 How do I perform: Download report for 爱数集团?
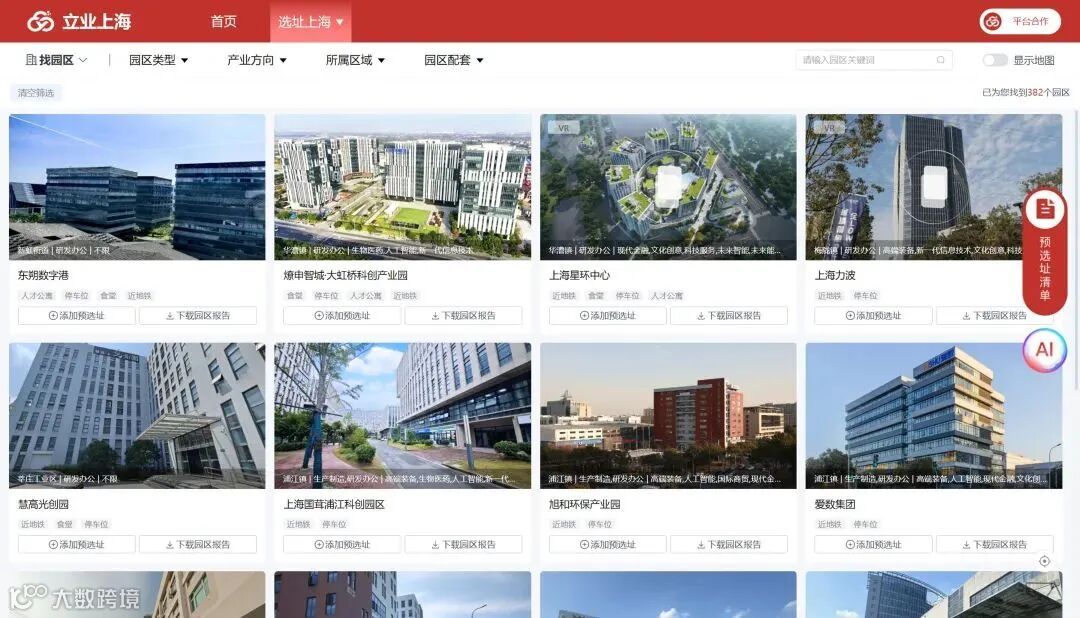(994, 544)
